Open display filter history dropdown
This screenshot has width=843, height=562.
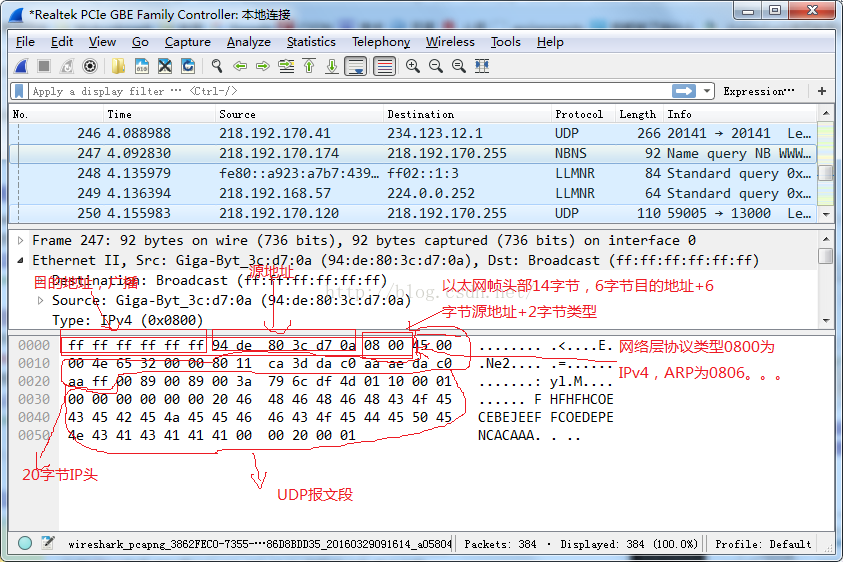pyautogui.click(x=706, y=91)
